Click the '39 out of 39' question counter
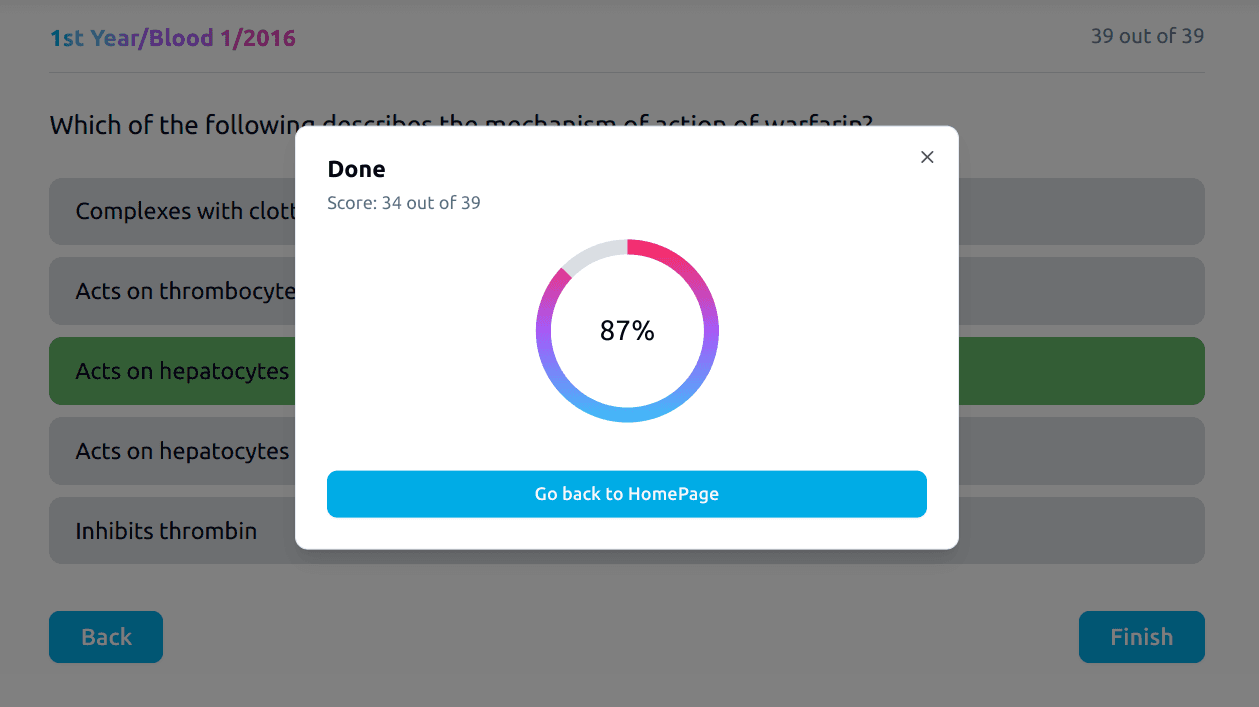This screenshot has width=1259, height=707. (x=1147, y=37)
